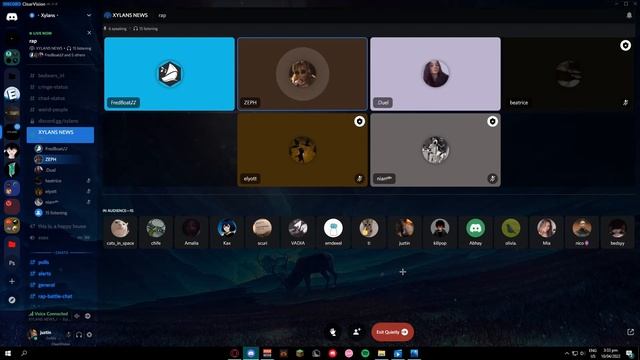Open Windows taskbar search
This screenshot has height=360, width=640.
[24, 353]
